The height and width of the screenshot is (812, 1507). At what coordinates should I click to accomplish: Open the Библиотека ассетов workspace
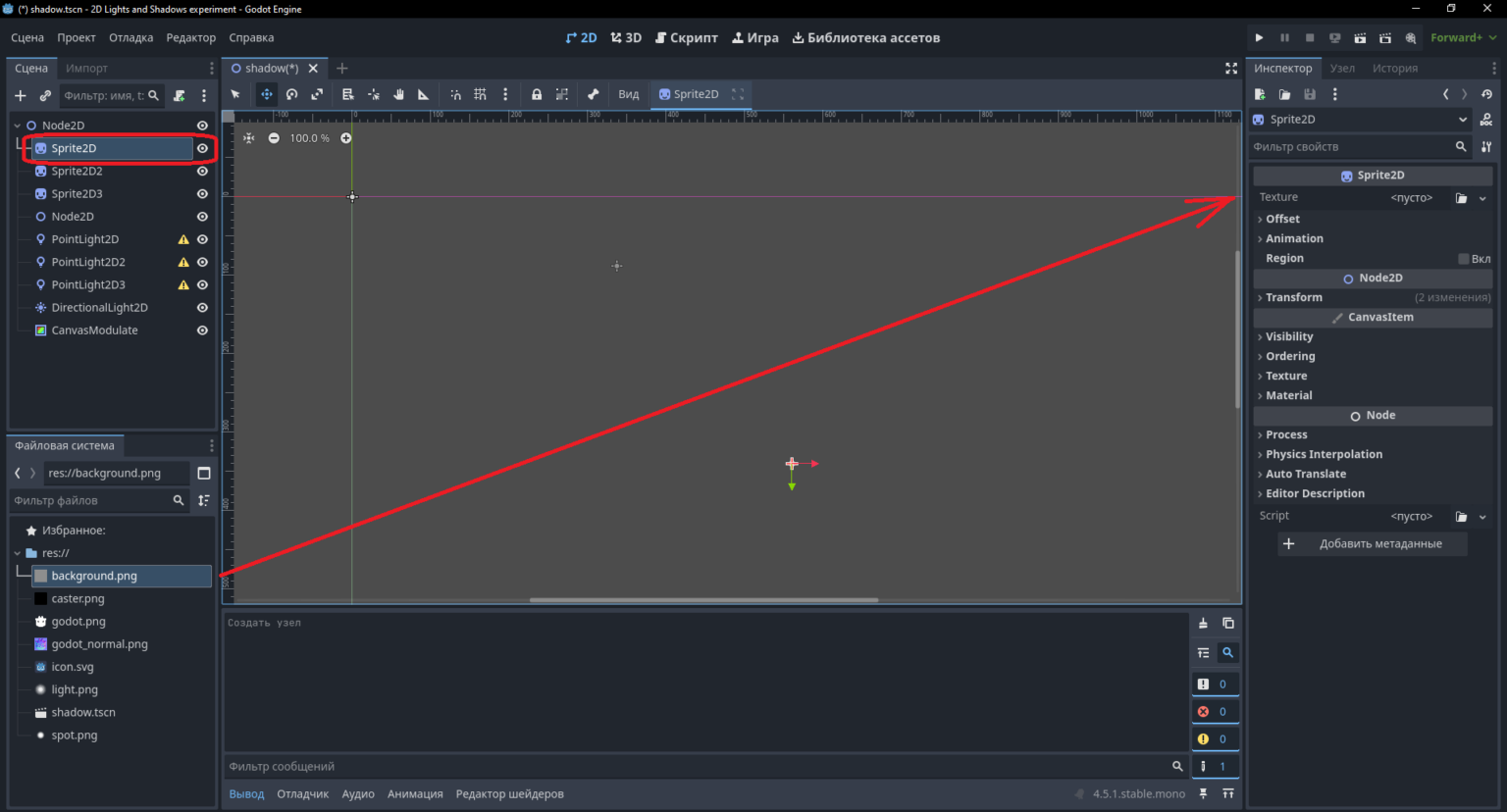point(866,37)
